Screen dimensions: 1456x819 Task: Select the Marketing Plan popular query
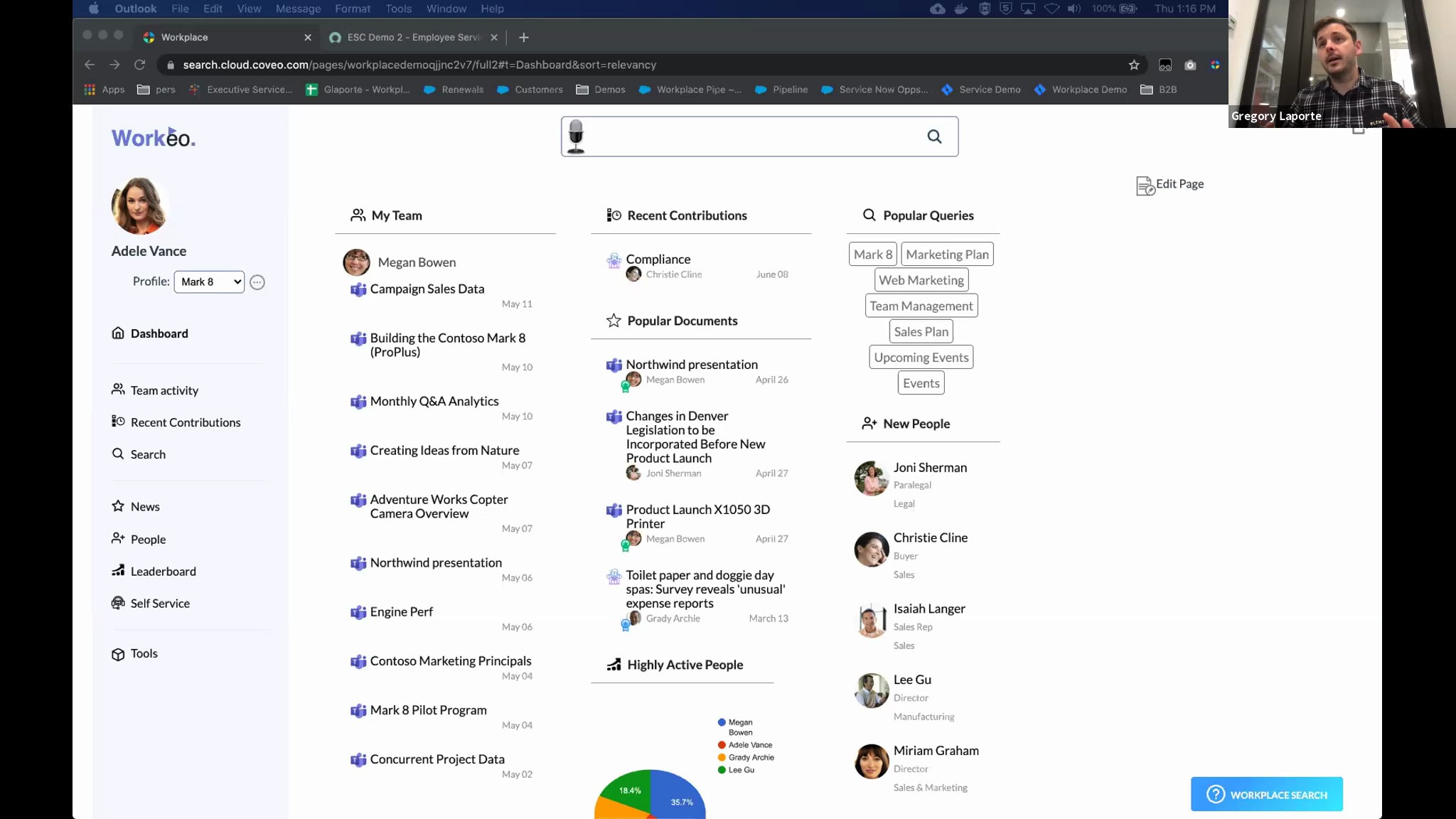tap(947, 254)
